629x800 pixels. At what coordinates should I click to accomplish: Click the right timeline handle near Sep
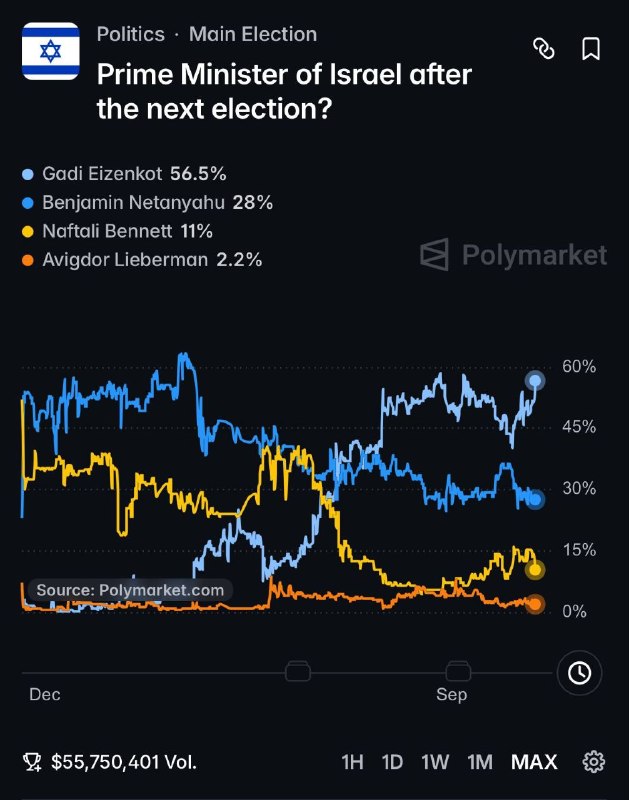pyautogui.click(x=458, y=671)
